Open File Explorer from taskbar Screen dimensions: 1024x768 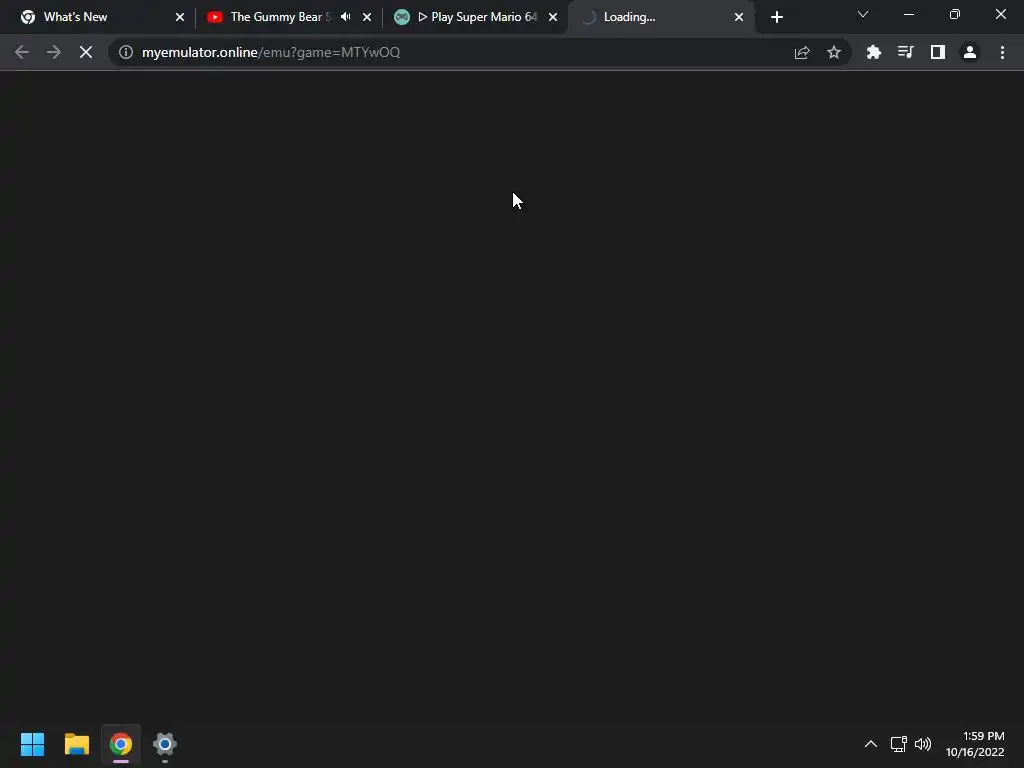click(76, 744)
